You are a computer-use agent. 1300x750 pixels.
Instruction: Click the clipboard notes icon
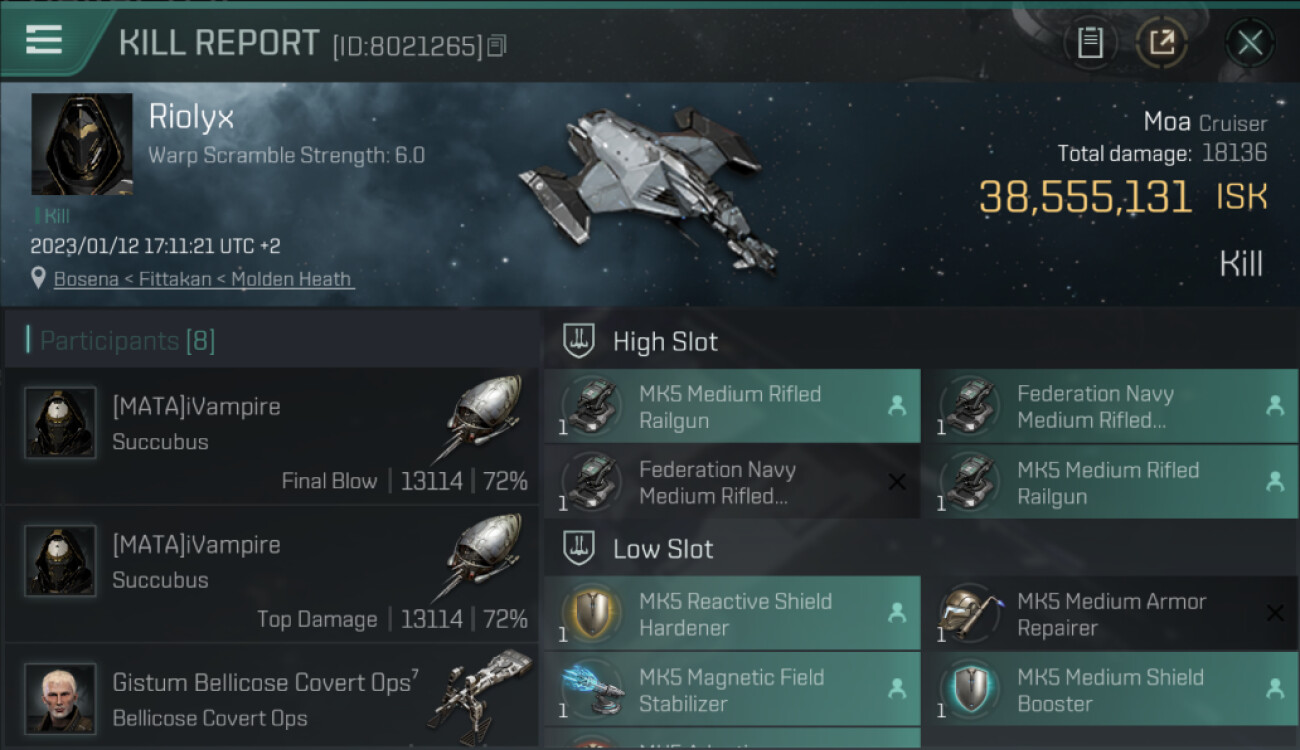coord(1090,43)
